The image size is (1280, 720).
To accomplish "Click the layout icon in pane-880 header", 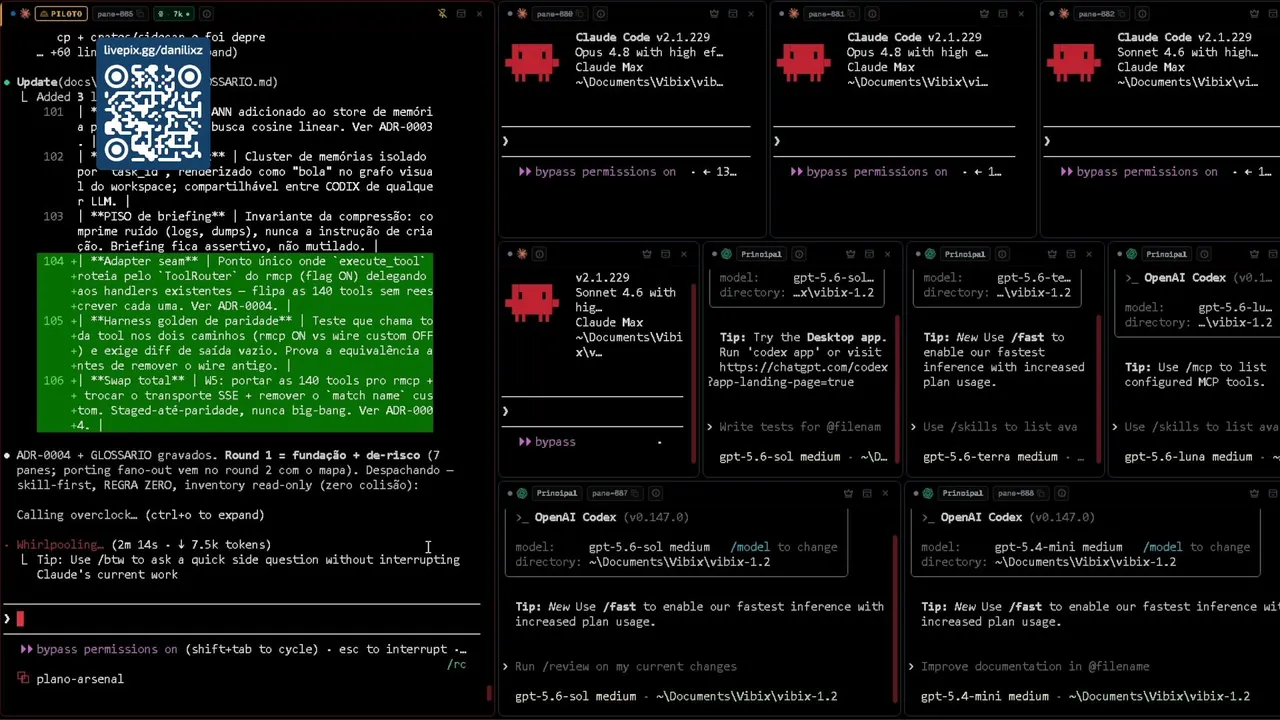I will point(733,14).
